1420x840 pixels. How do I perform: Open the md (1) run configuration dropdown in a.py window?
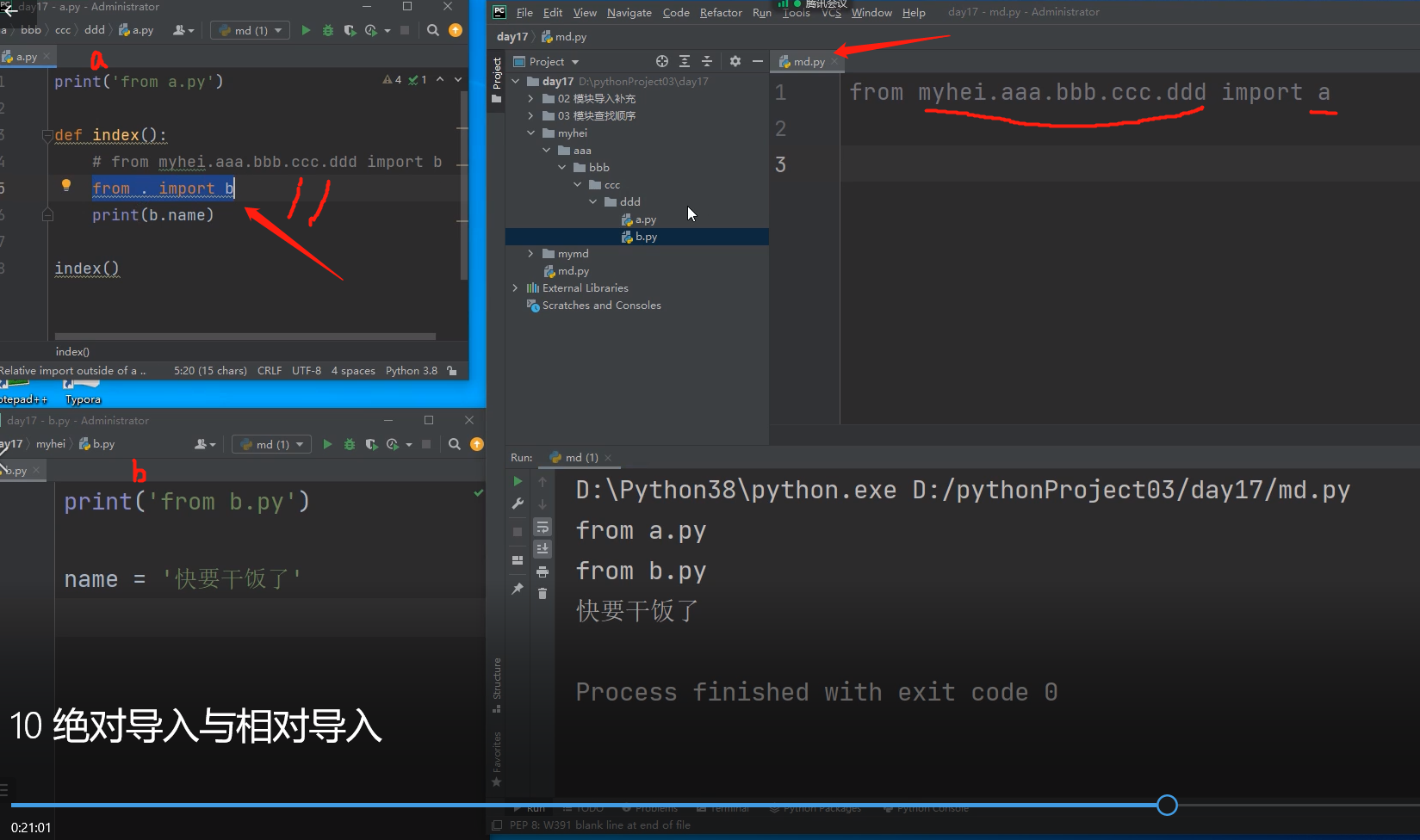251,30
